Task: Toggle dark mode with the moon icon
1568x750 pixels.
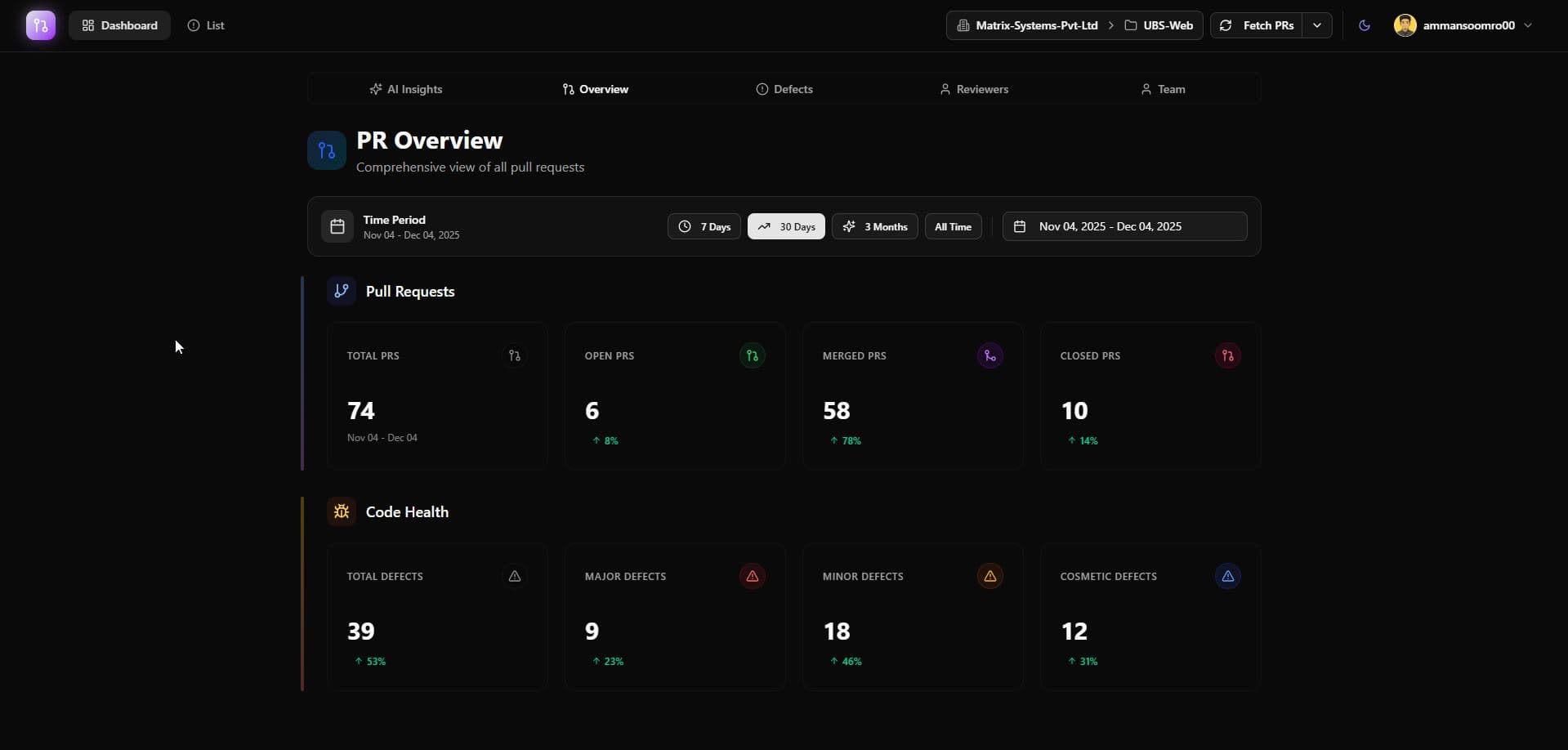Action: 1364,25
